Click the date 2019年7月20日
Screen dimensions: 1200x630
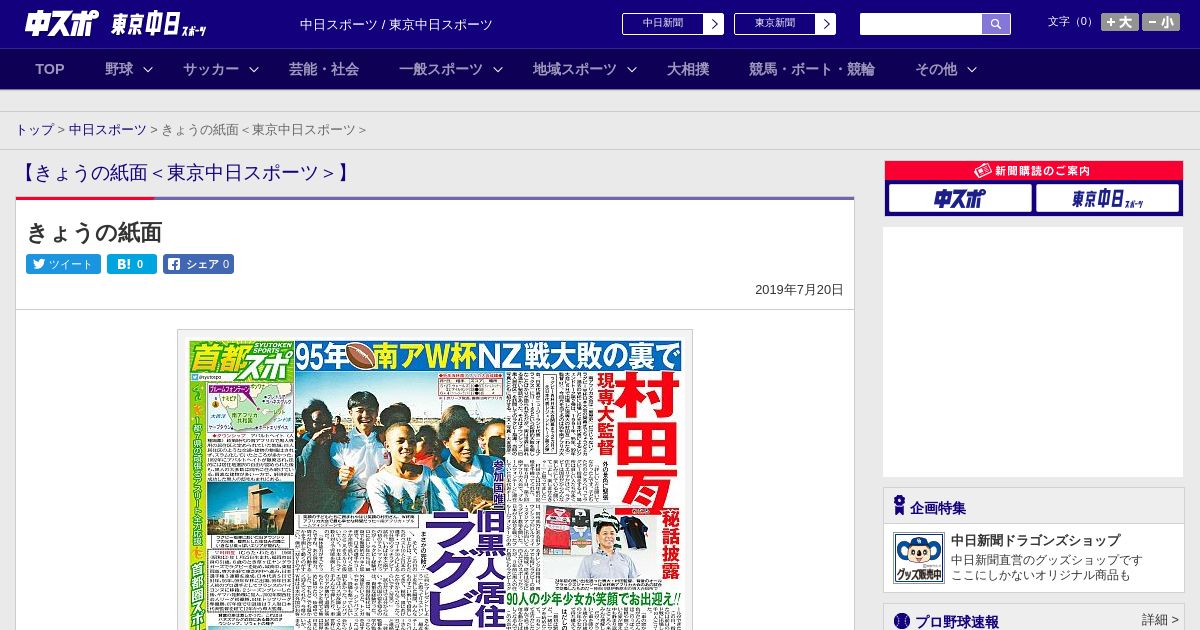799,290
